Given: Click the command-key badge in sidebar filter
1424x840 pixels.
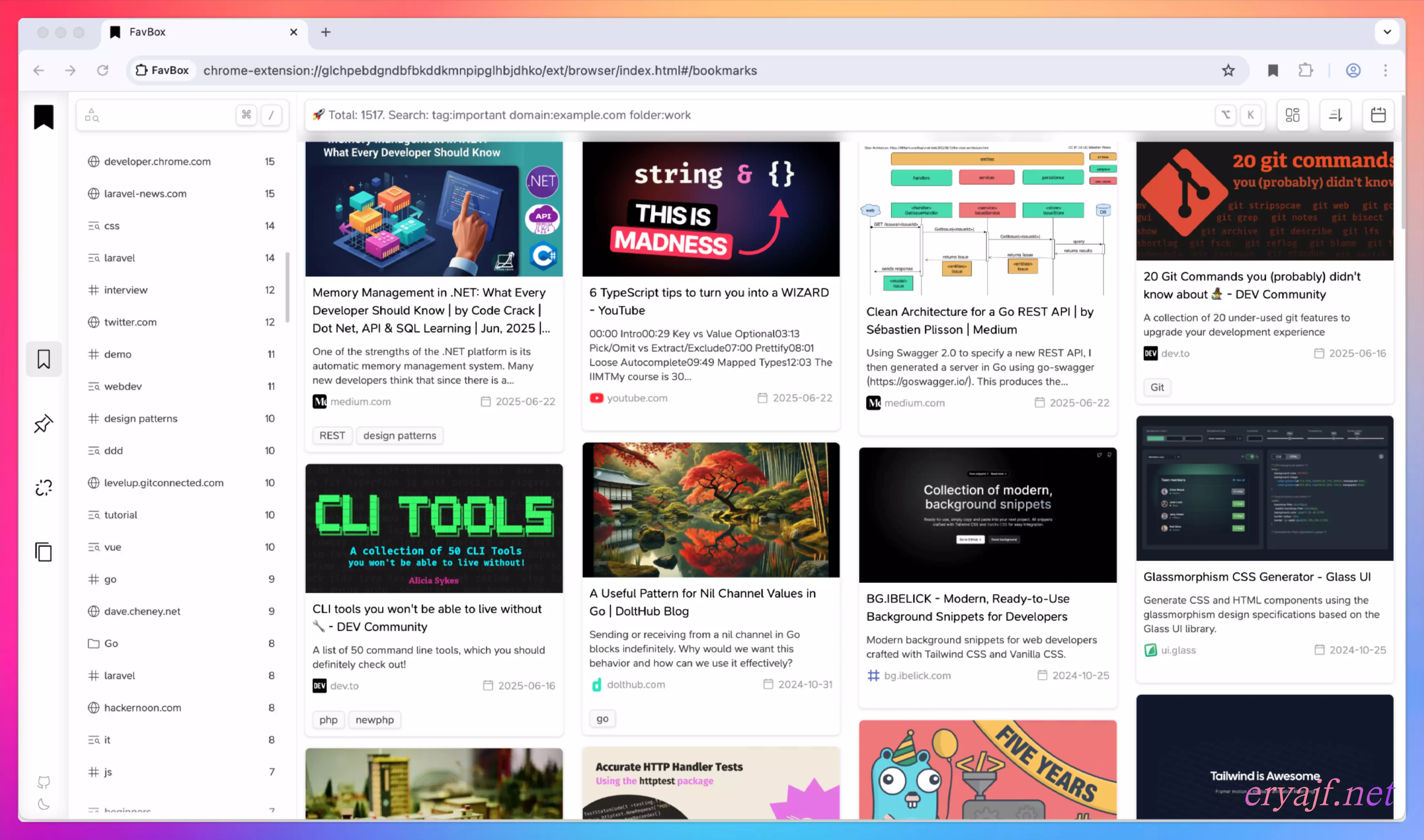Looking at the screenshot, I should point(246,115).
